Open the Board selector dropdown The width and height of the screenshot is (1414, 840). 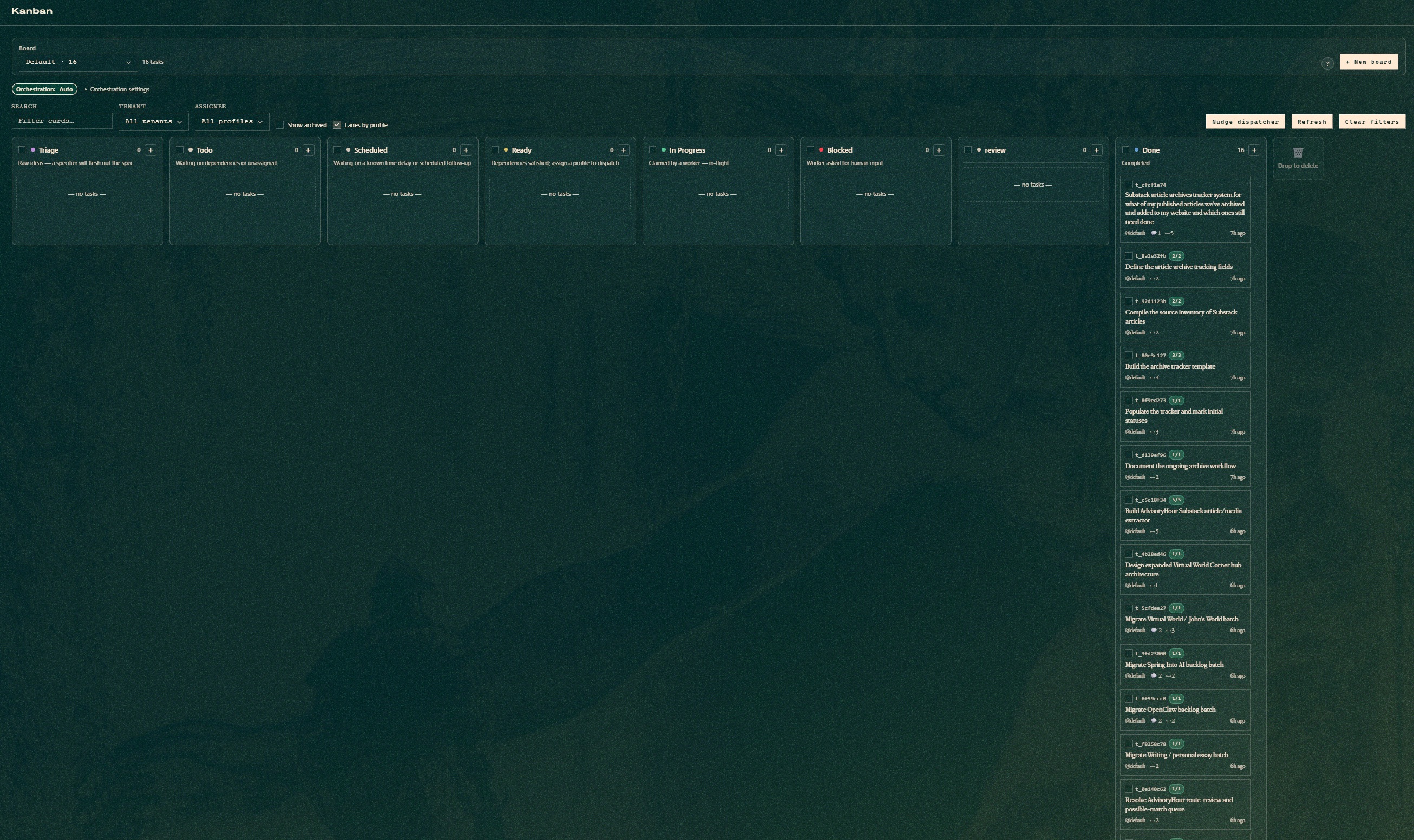pyautogui.click(x=78, y=62)
